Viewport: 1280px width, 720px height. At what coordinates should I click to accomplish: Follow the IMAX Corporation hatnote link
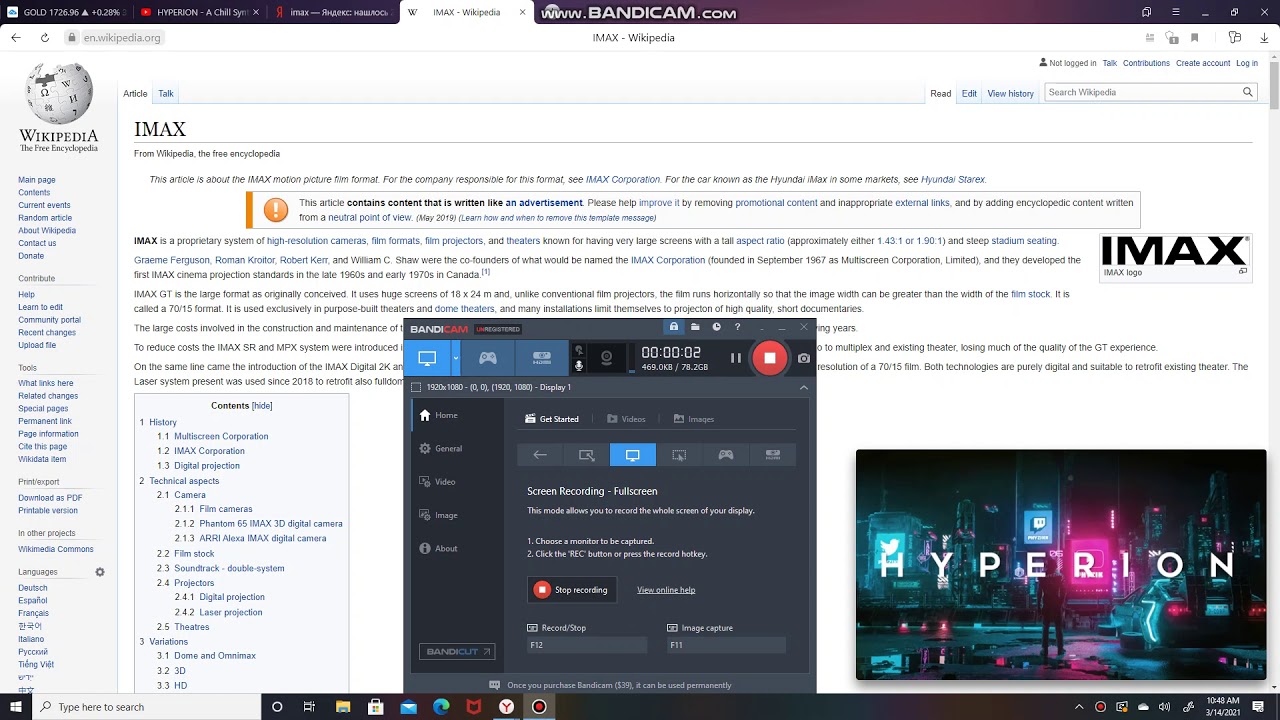[623, 180]
